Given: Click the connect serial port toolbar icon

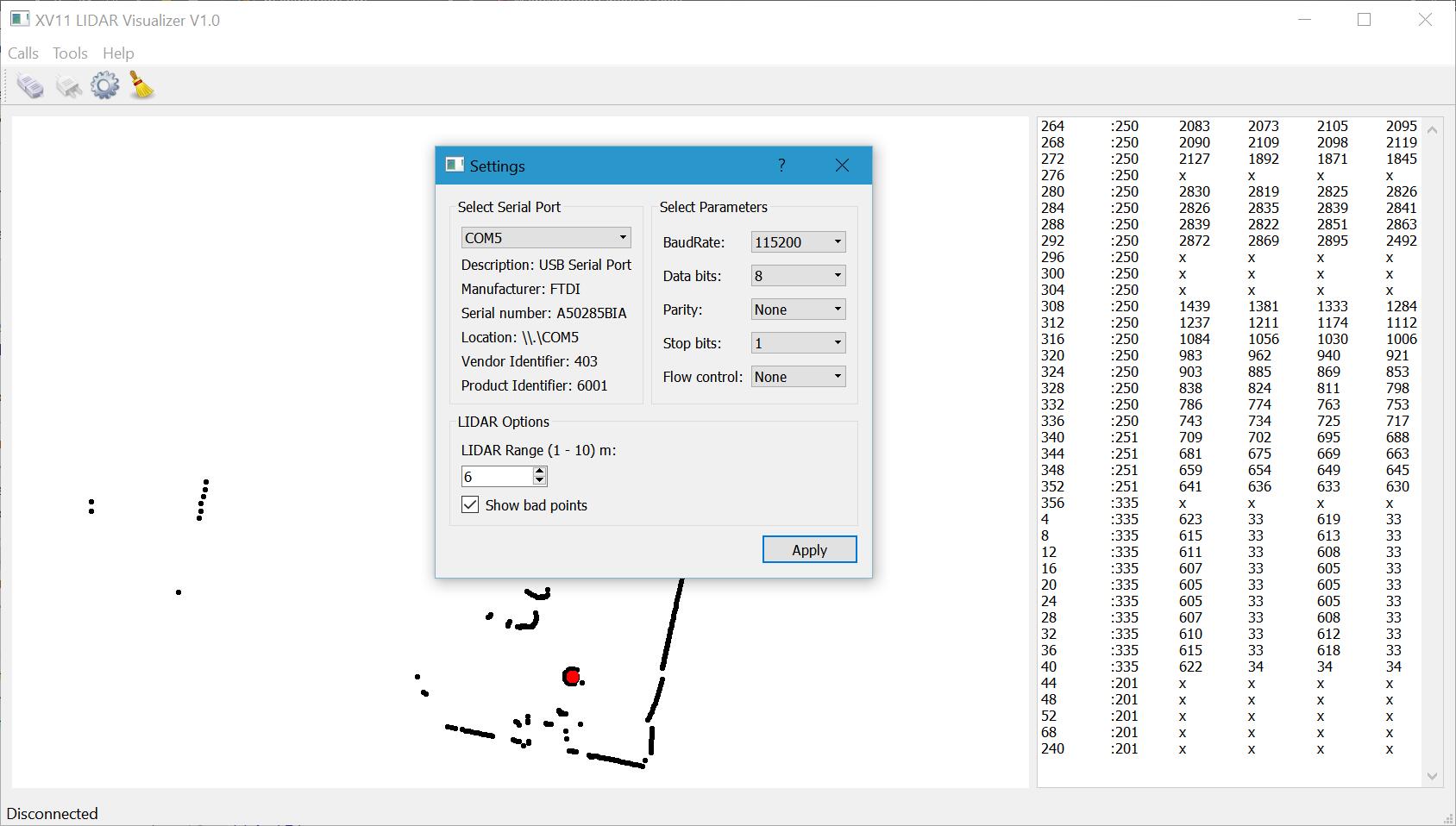Looking at the screenshot, I should [x=30, y=86].
